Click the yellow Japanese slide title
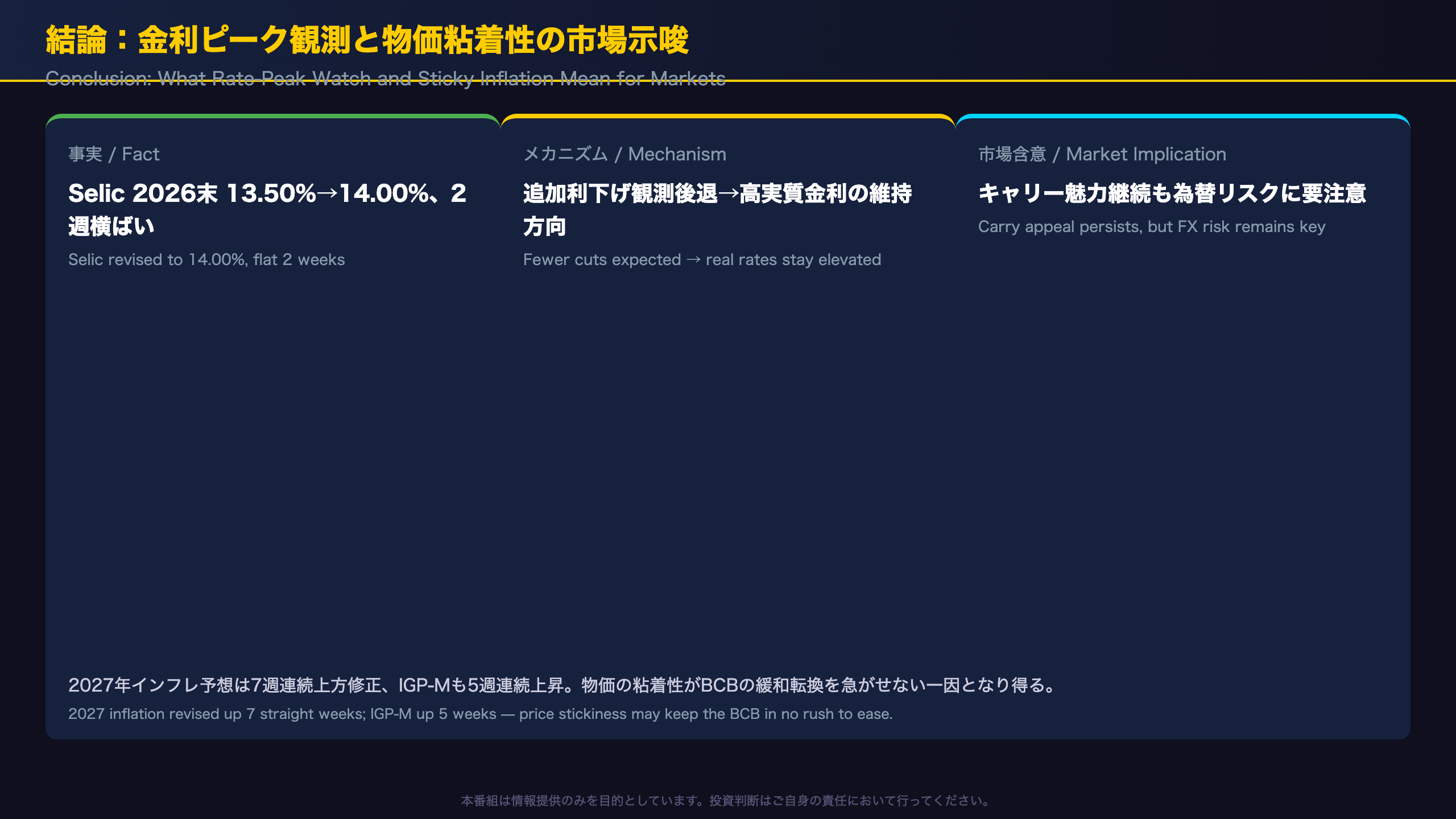 [367, 40]
